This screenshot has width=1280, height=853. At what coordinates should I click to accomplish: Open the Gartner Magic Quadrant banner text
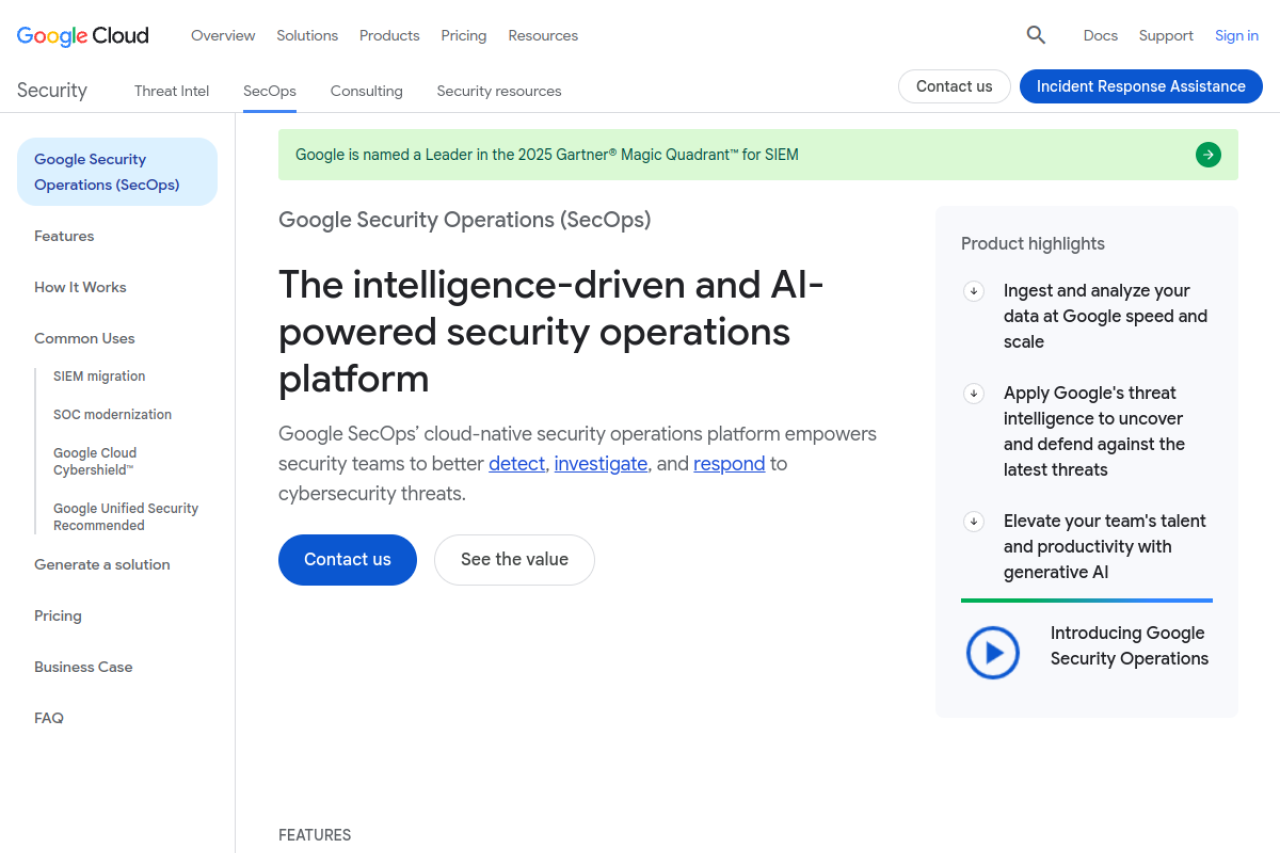point(547,154)
